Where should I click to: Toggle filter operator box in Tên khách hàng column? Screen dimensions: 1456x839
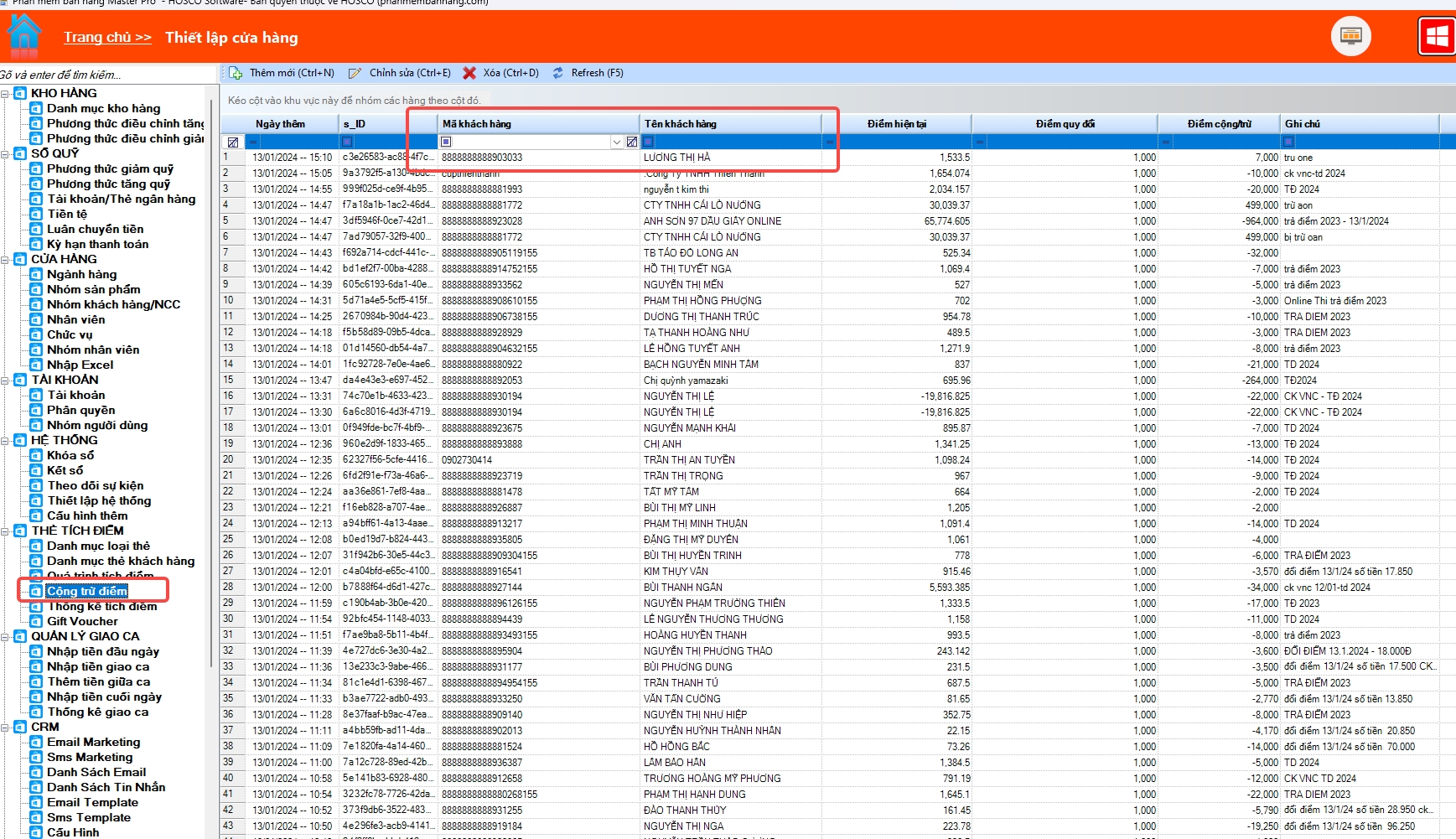648,142
